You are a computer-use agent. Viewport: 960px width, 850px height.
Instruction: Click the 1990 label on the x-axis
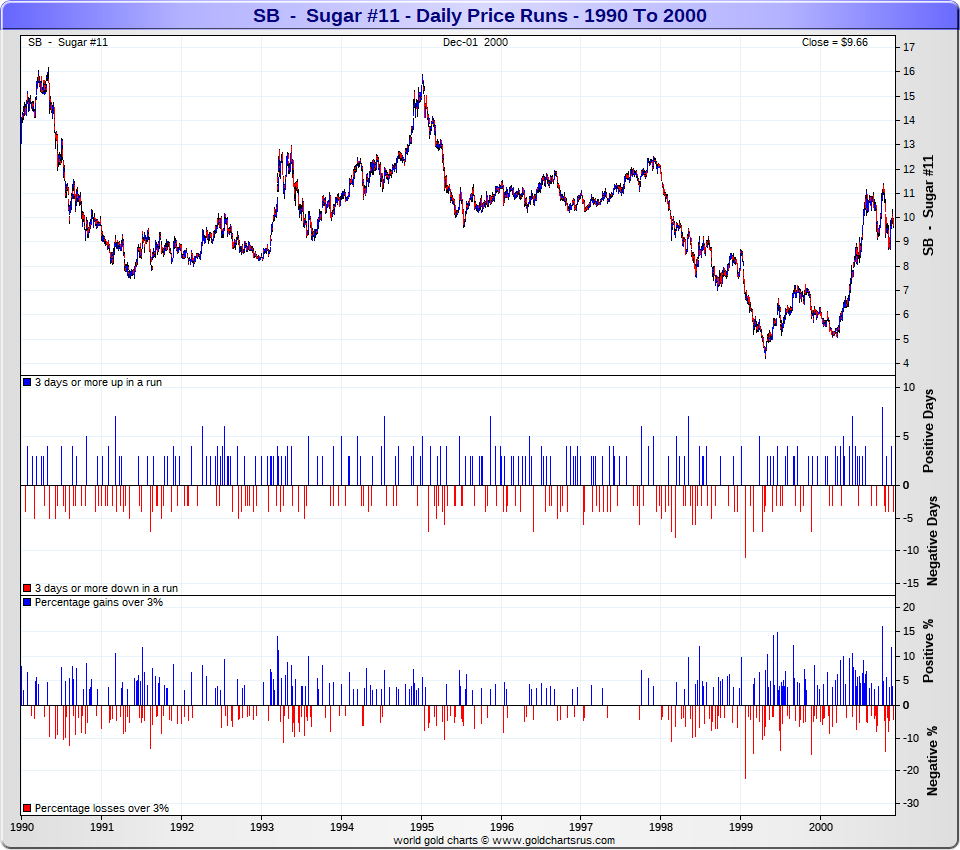pyautogui.click(x=22, y=827)
